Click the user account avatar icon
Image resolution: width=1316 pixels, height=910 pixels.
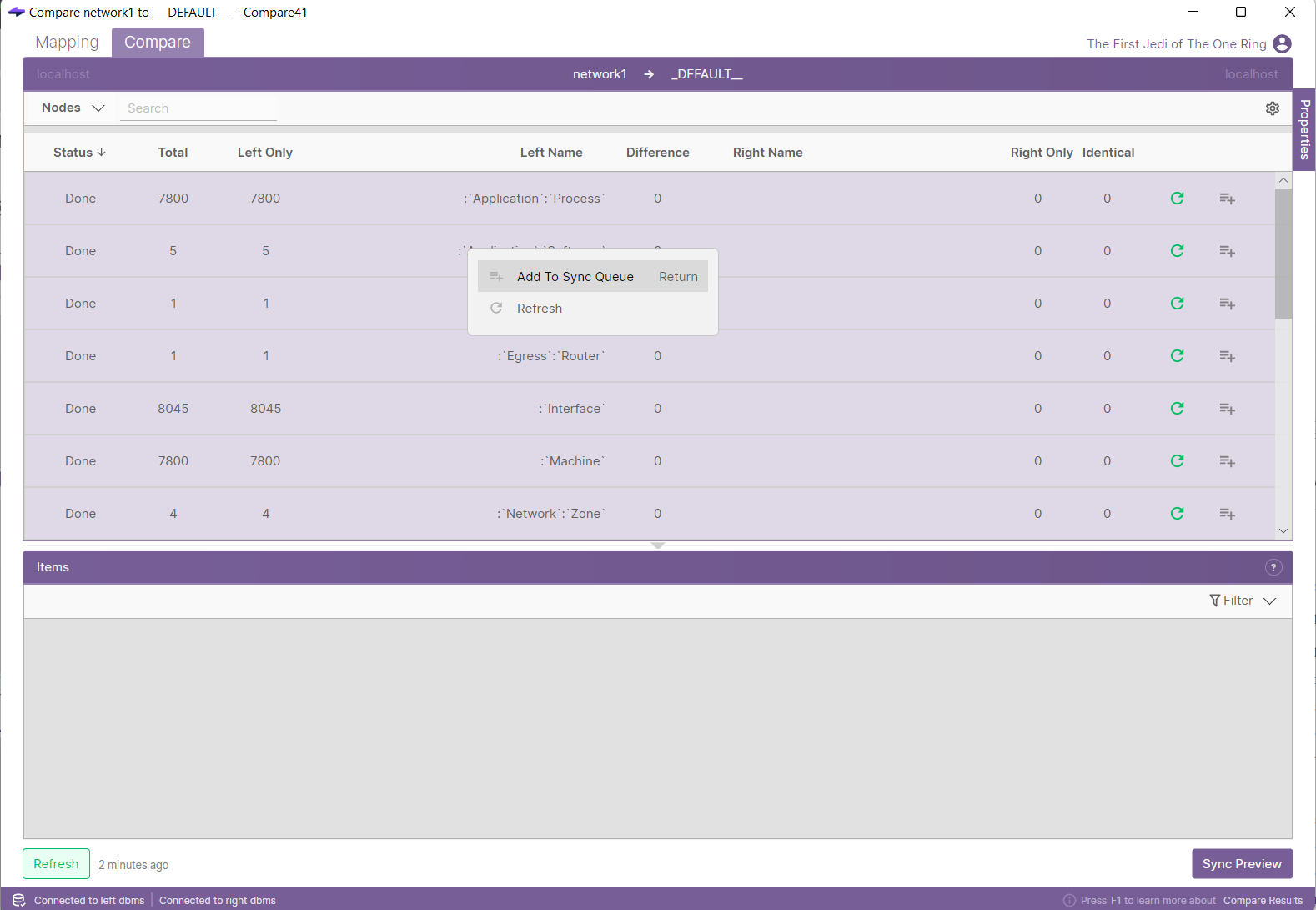tap(1282, 44)
